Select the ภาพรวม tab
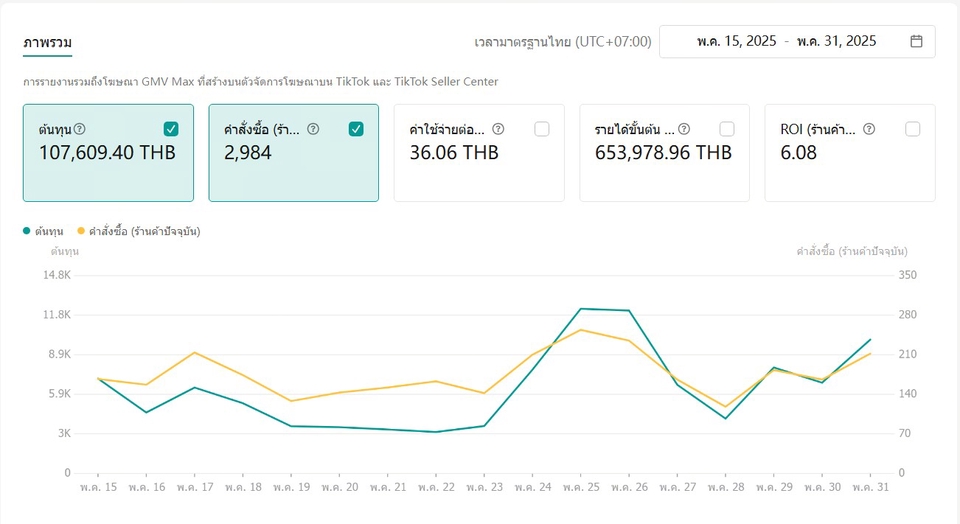The image size is (960, 524). pos(47,42)
